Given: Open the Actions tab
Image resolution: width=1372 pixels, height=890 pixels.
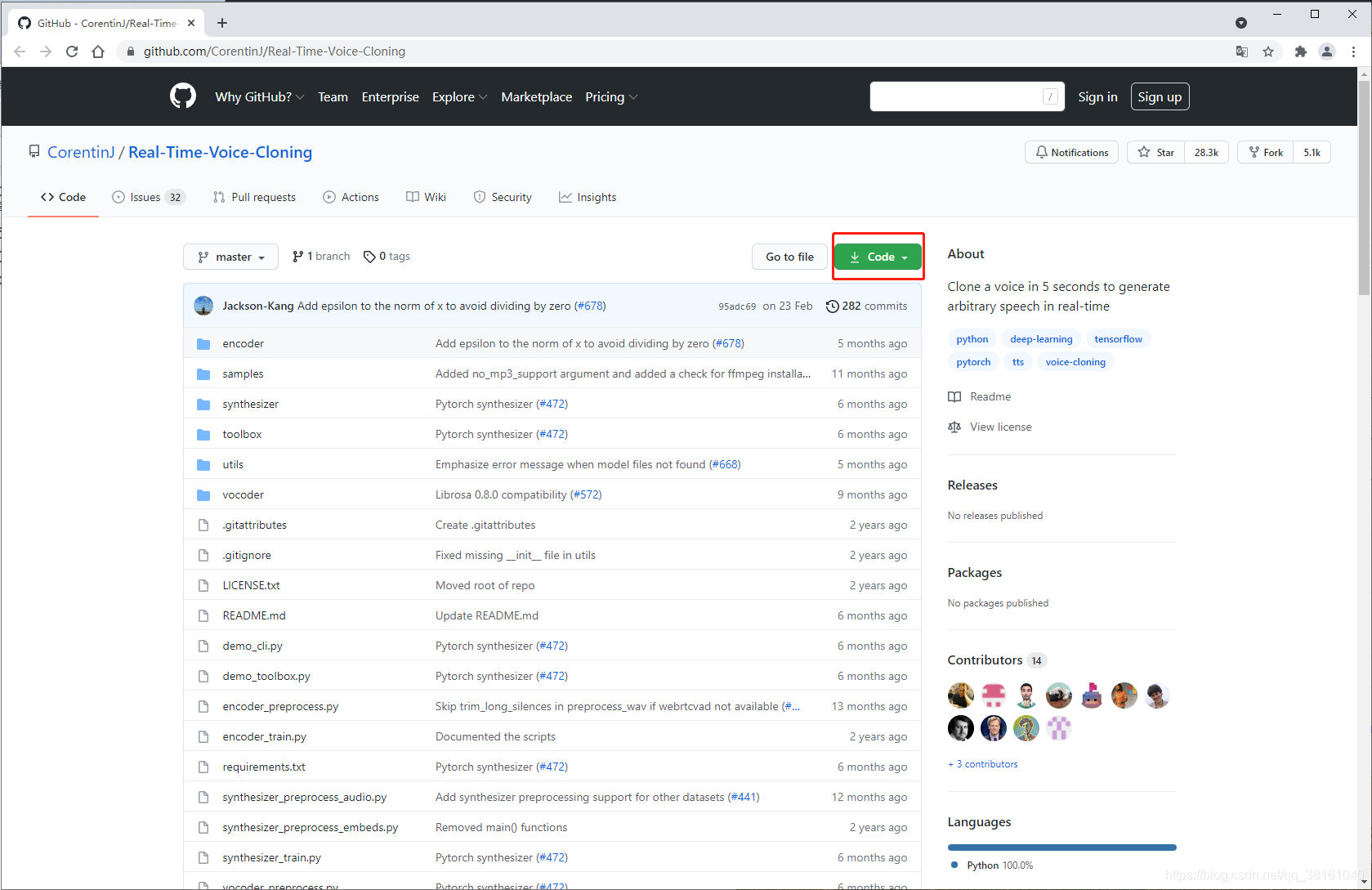Looking at the screenshot, I should [351, 197].
